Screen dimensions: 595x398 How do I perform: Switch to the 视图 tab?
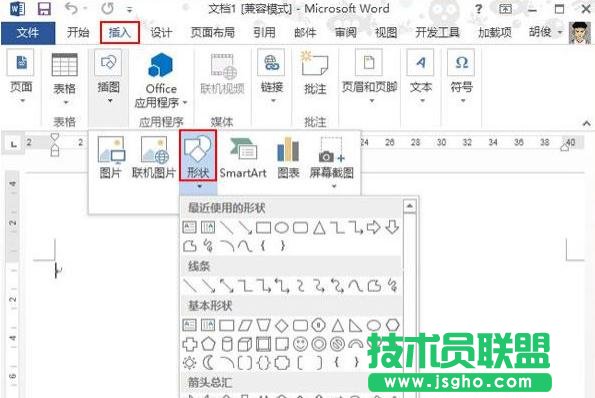pos(386,33)
